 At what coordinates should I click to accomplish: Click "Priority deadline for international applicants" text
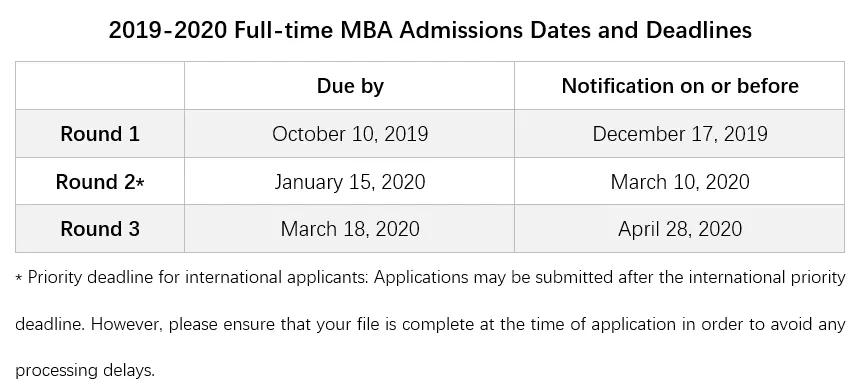(x=197, y=277)
